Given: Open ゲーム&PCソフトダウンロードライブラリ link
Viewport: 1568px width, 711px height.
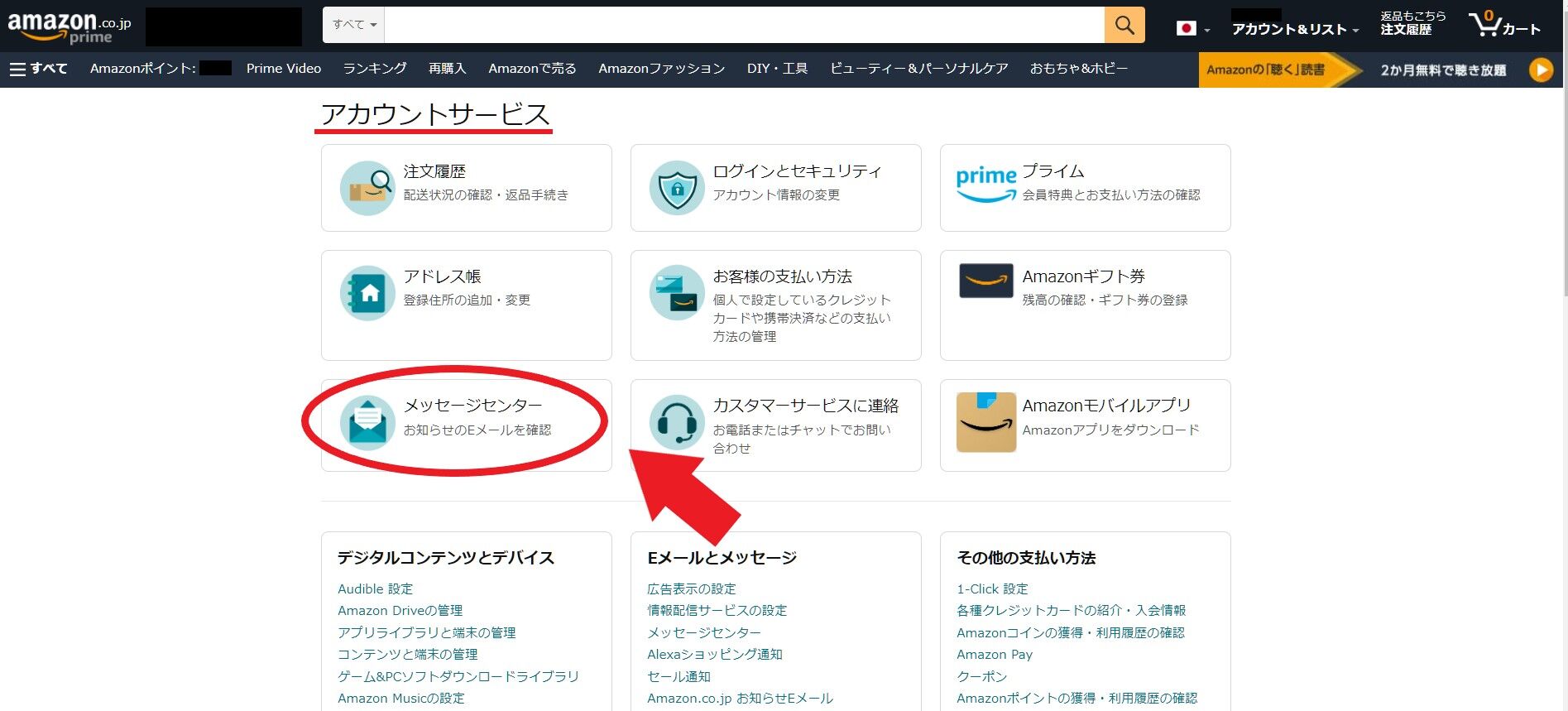Looking at the screenshot, I should (458, 676).
